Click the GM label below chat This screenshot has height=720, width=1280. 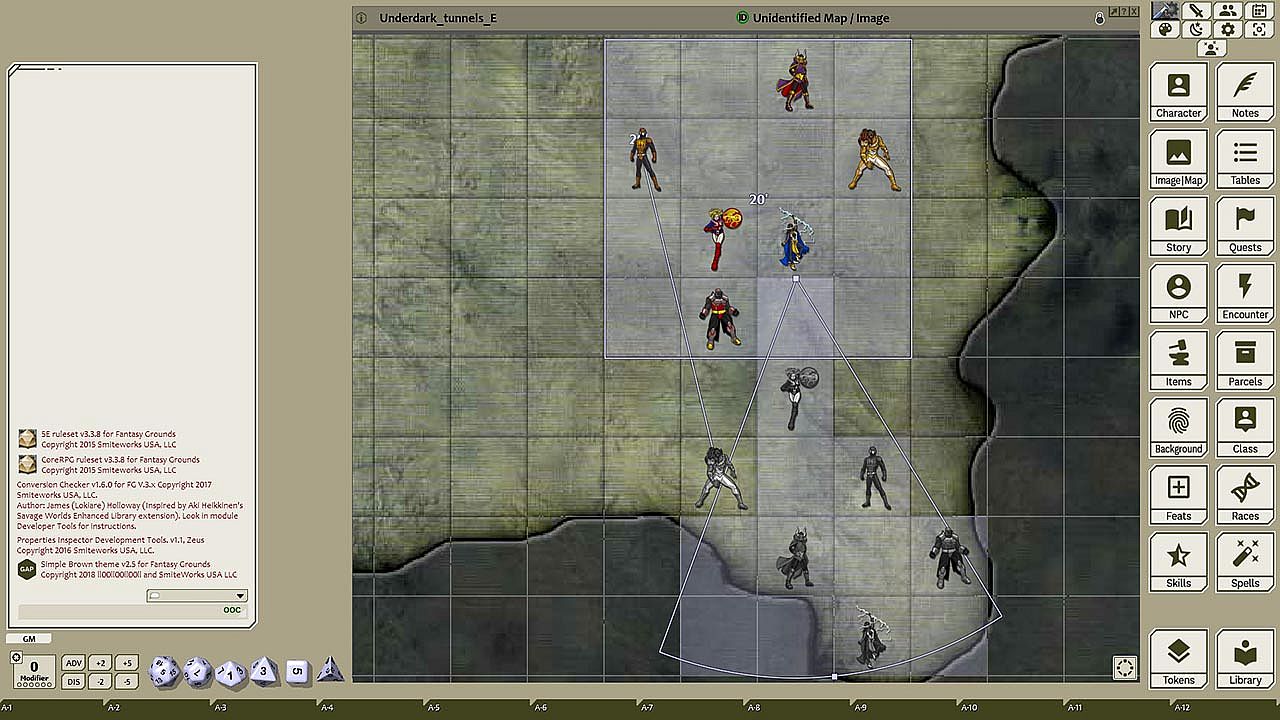coord(29,639)
